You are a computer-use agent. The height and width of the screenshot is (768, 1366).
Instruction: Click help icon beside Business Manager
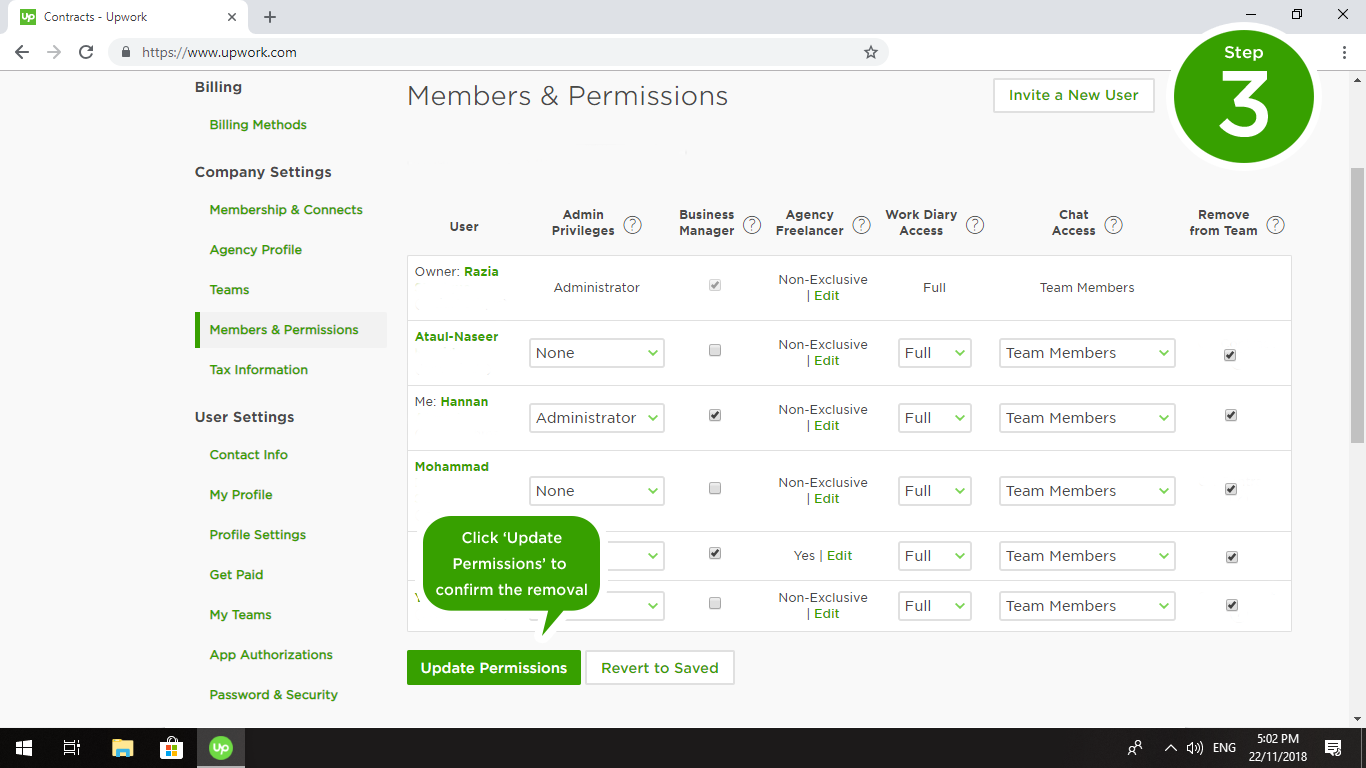click(x=752, y=225)
